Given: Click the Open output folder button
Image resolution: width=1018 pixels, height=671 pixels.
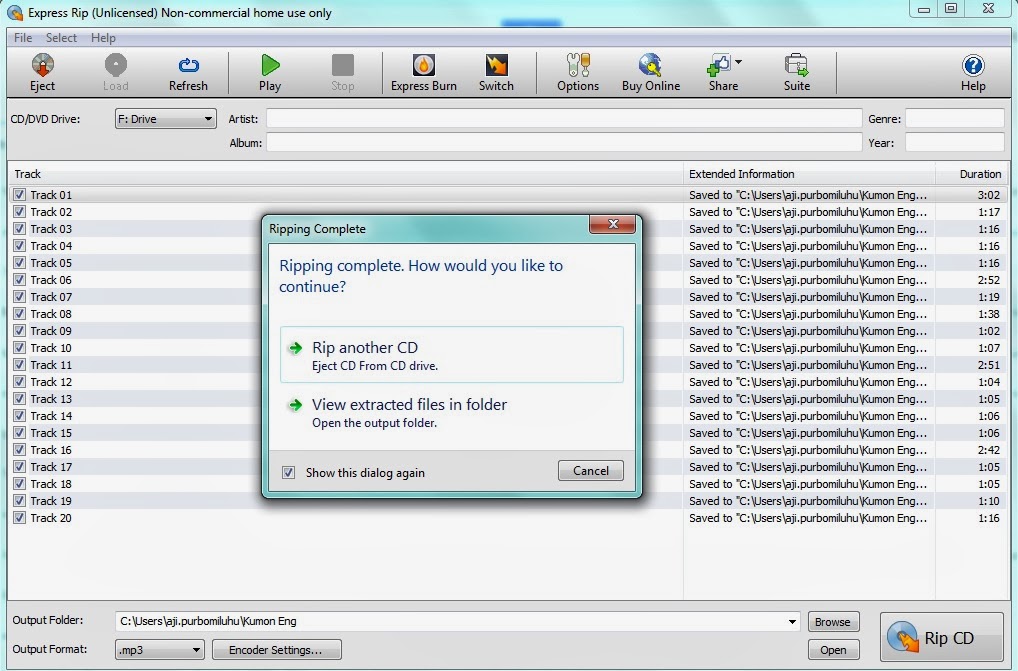Looking at the screenshot, I should coord(833,650).
